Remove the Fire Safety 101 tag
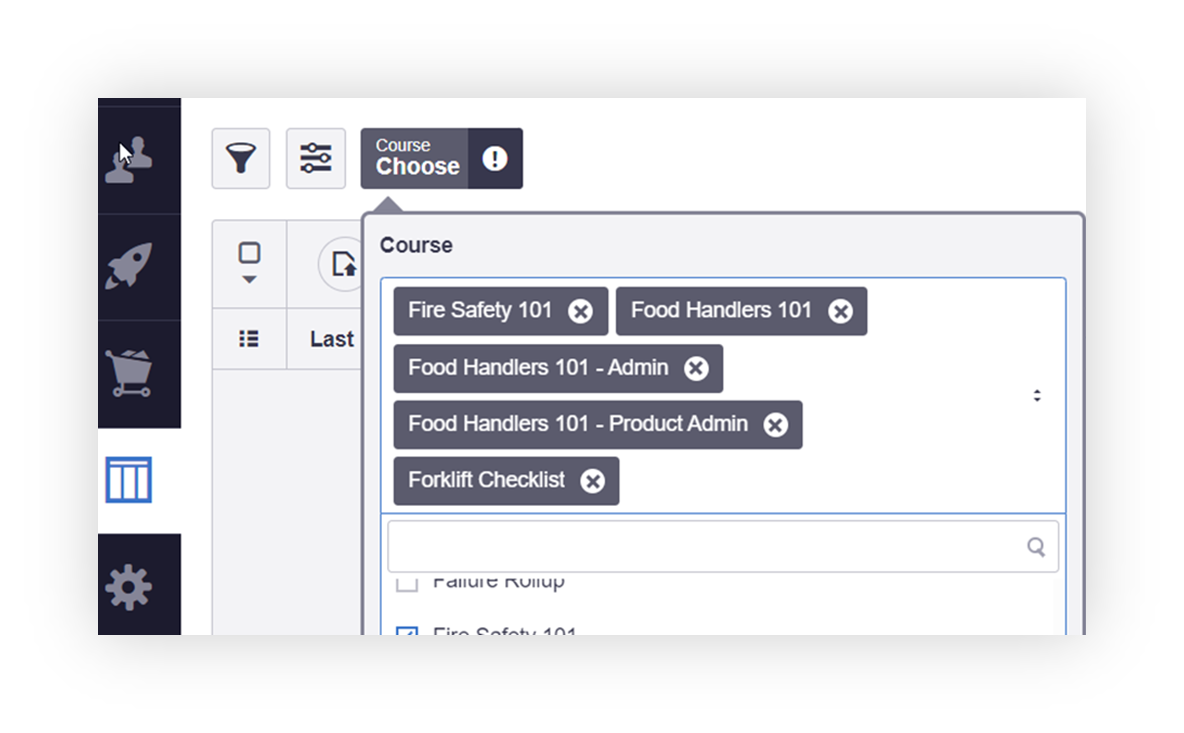Screen dimensions: 1184x733 click(x=580, y=311)
